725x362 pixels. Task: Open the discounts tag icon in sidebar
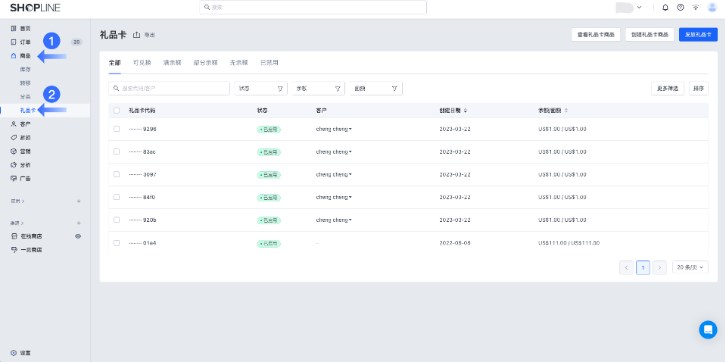point(13,138)
